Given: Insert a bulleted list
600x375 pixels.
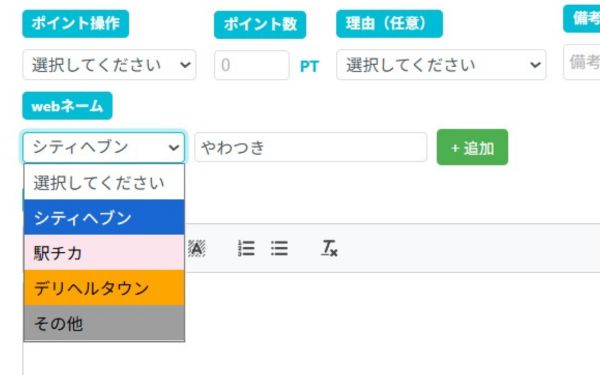Looking at the screenshot, I should pos(279,248).
